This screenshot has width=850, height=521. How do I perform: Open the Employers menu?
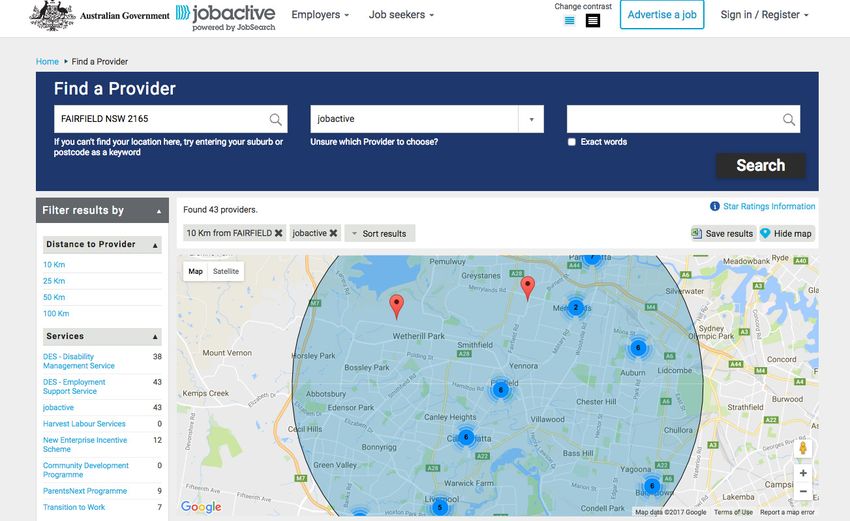[320, 15]
